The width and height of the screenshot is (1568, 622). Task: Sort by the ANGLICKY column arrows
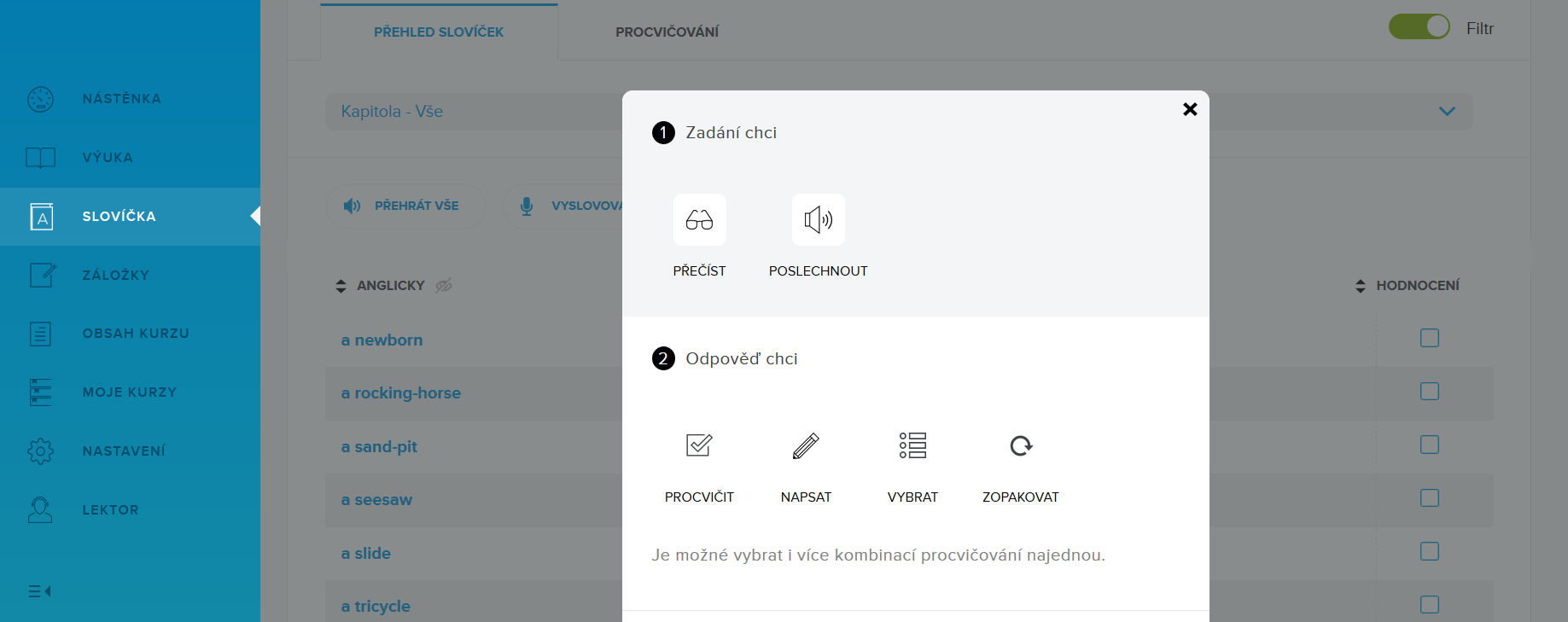pyautogui.click(x=341, y=286)
